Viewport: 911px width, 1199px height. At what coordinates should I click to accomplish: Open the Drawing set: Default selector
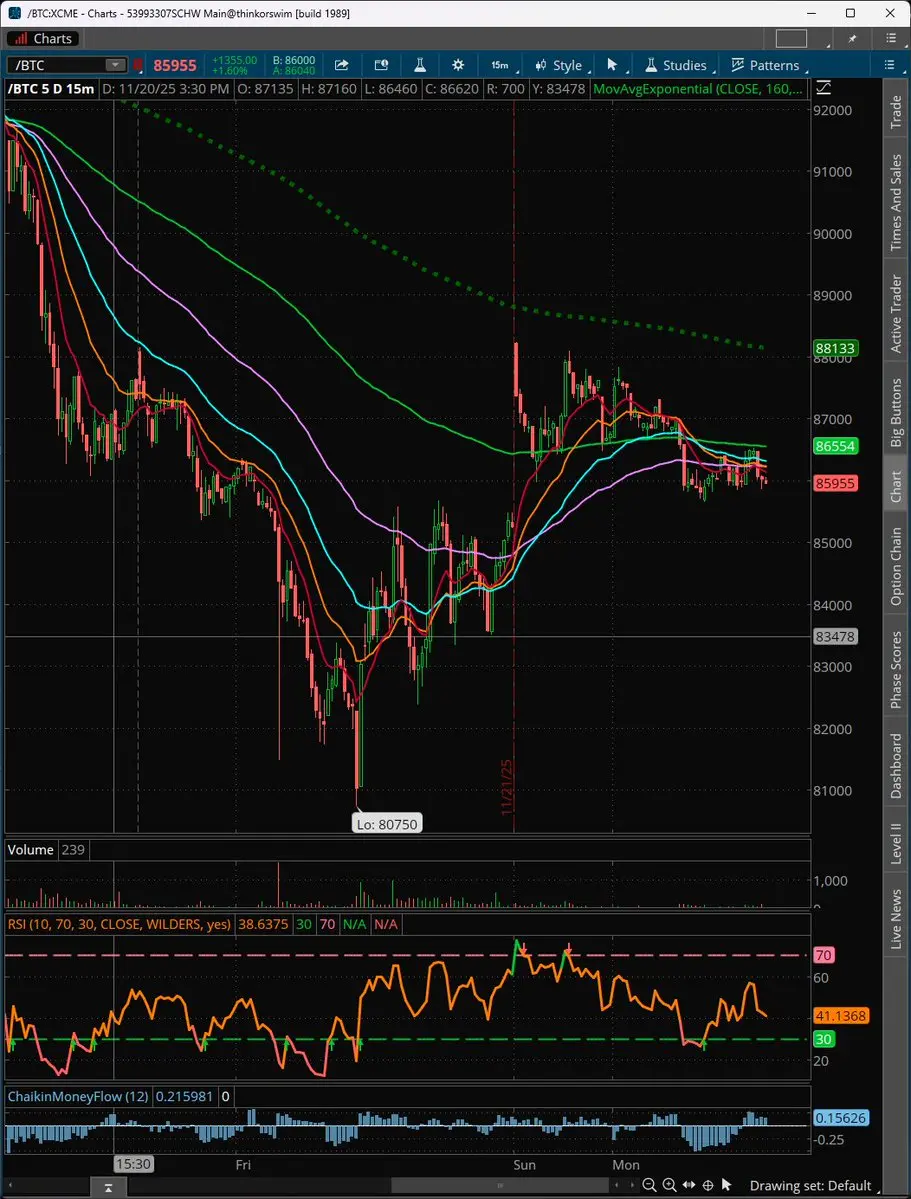click(817, 1185)
